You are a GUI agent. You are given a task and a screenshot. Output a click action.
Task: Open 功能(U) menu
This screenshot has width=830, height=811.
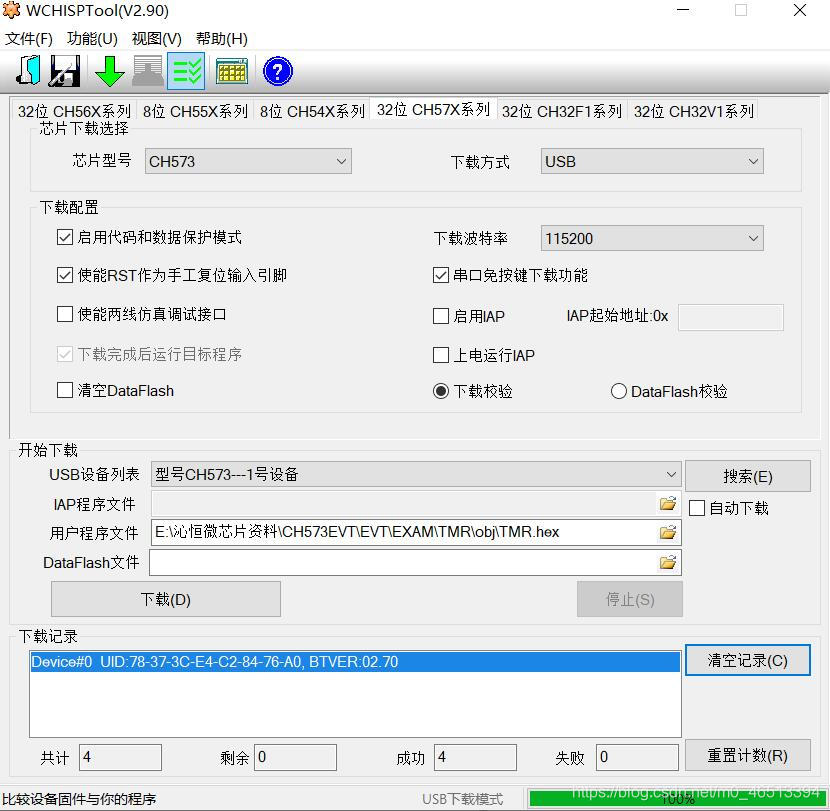[92, 39]
